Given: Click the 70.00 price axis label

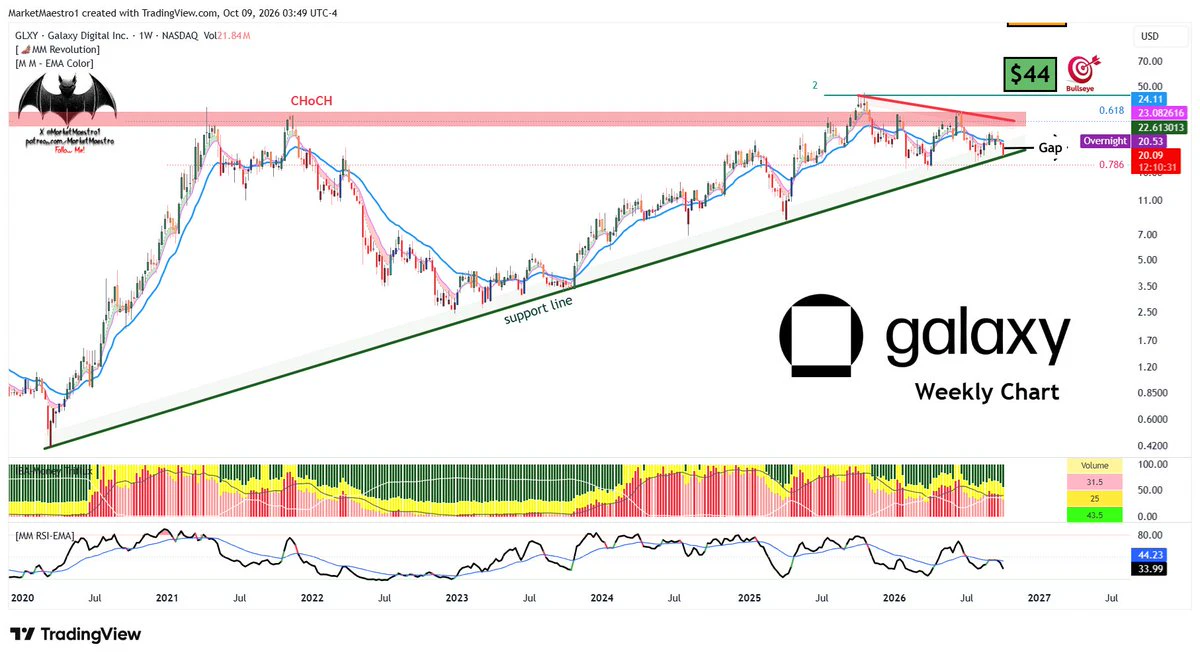Looking at the screenshot, I should click(x=1148, y=61).
